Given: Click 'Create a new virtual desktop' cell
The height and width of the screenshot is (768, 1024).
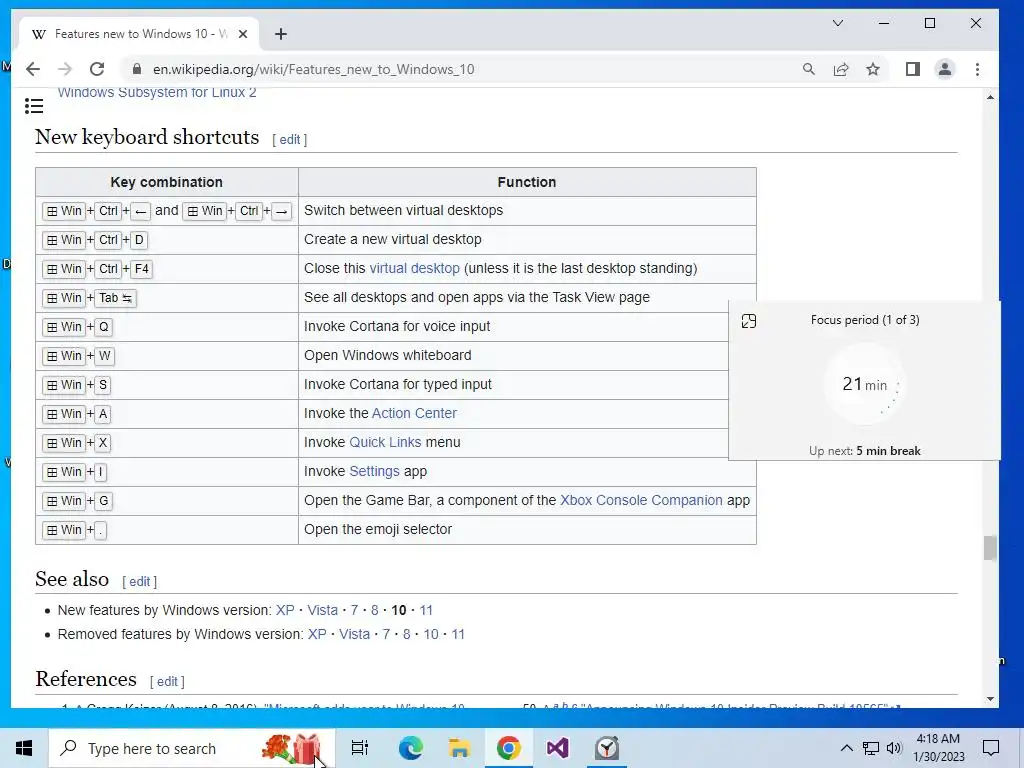Looking at the screenshot, I should click(527, 240).
